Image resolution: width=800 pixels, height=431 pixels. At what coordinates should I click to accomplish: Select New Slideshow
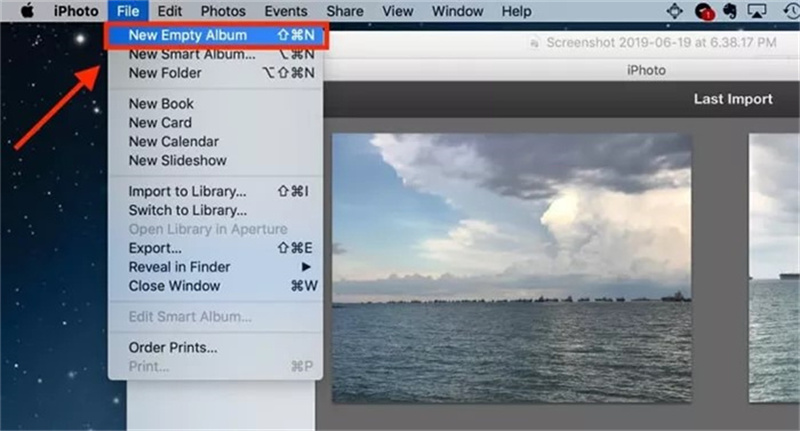pos(215,160)
